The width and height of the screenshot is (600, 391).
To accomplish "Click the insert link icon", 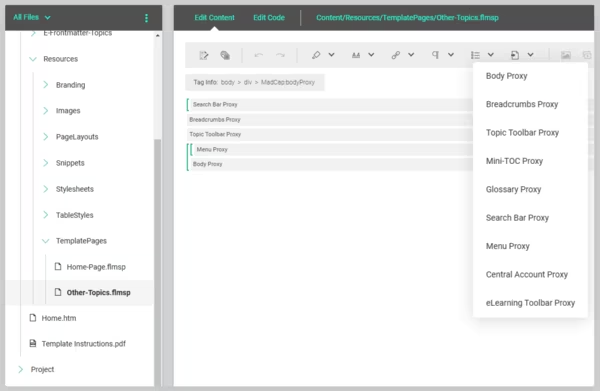I will pos(396,55).
